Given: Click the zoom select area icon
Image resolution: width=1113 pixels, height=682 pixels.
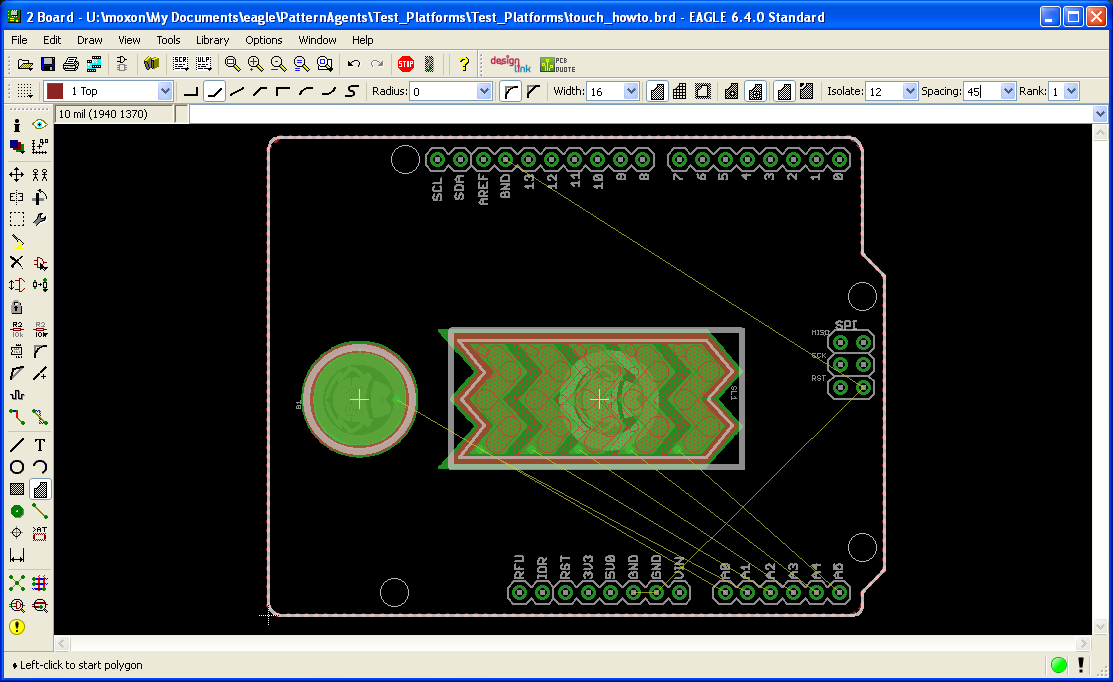Looking at the screenshot, I should point(324,65).
